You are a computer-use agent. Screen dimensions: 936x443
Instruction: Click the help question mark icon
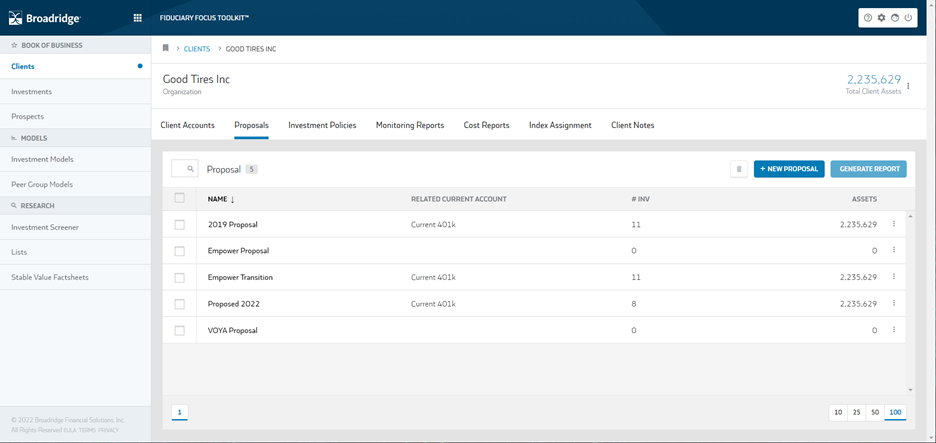pos(868,18)
